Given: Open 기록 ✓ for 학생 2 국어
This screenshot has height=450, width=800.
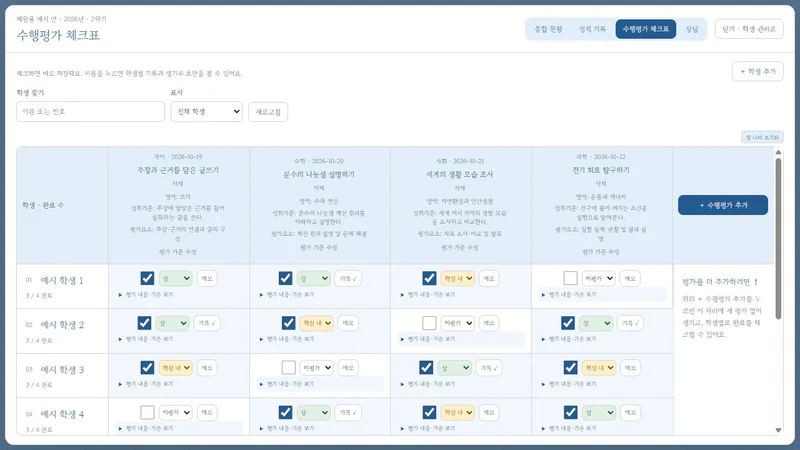Looking at the screenshot, I should click(207, 323).
